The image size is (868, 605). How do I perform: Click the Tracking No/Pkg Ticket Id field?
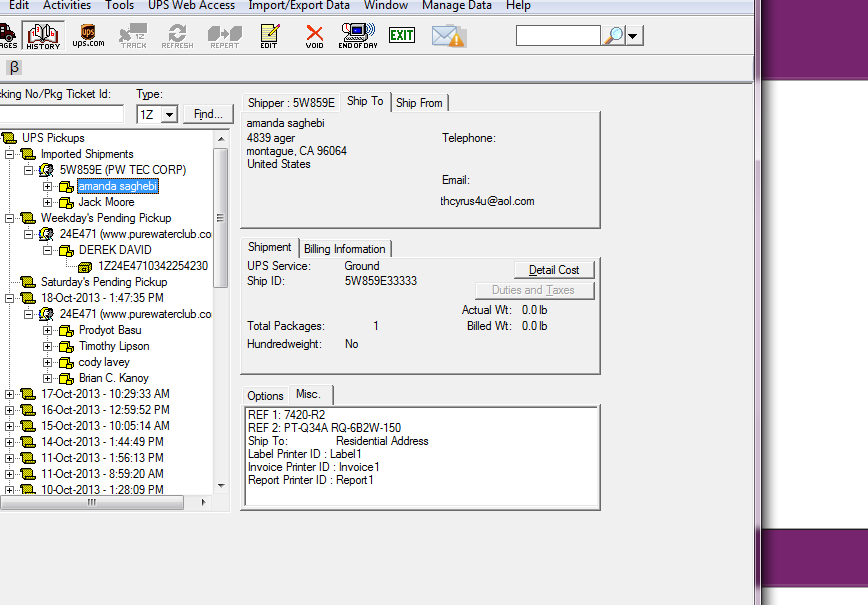click(62, 114)
